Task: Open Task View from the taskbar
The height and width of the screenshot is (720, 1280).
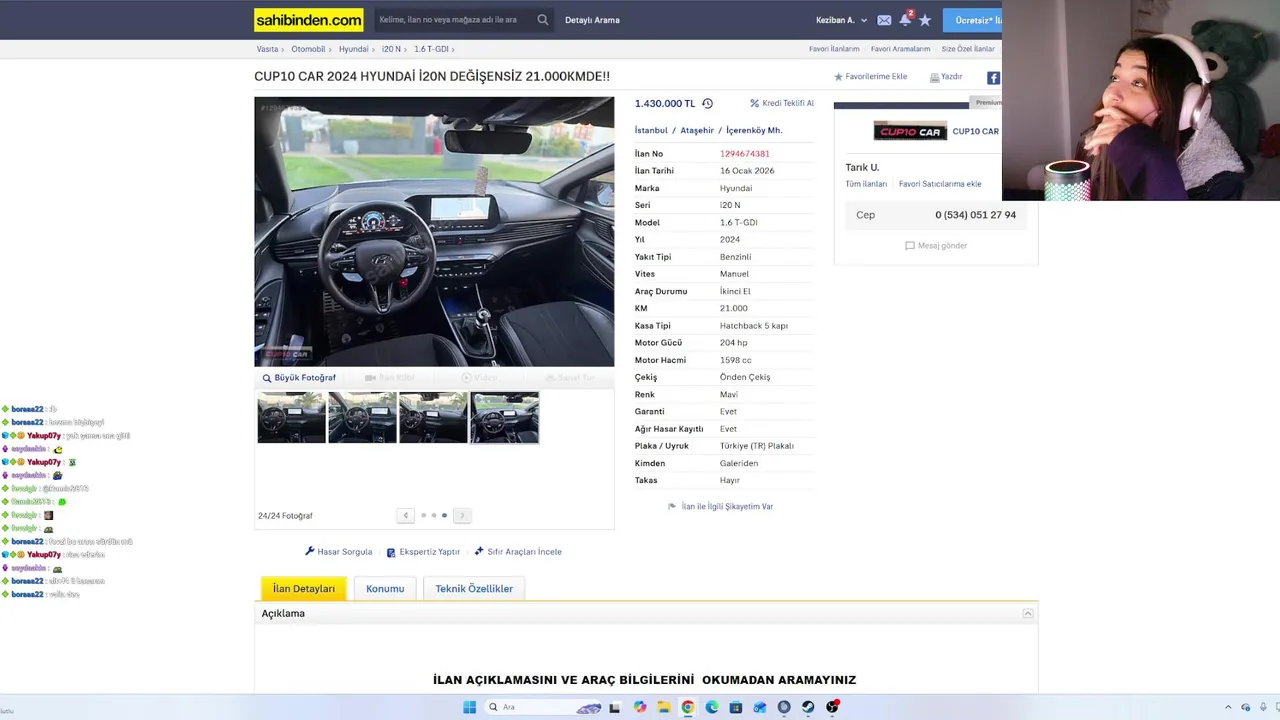Action: 615,707
